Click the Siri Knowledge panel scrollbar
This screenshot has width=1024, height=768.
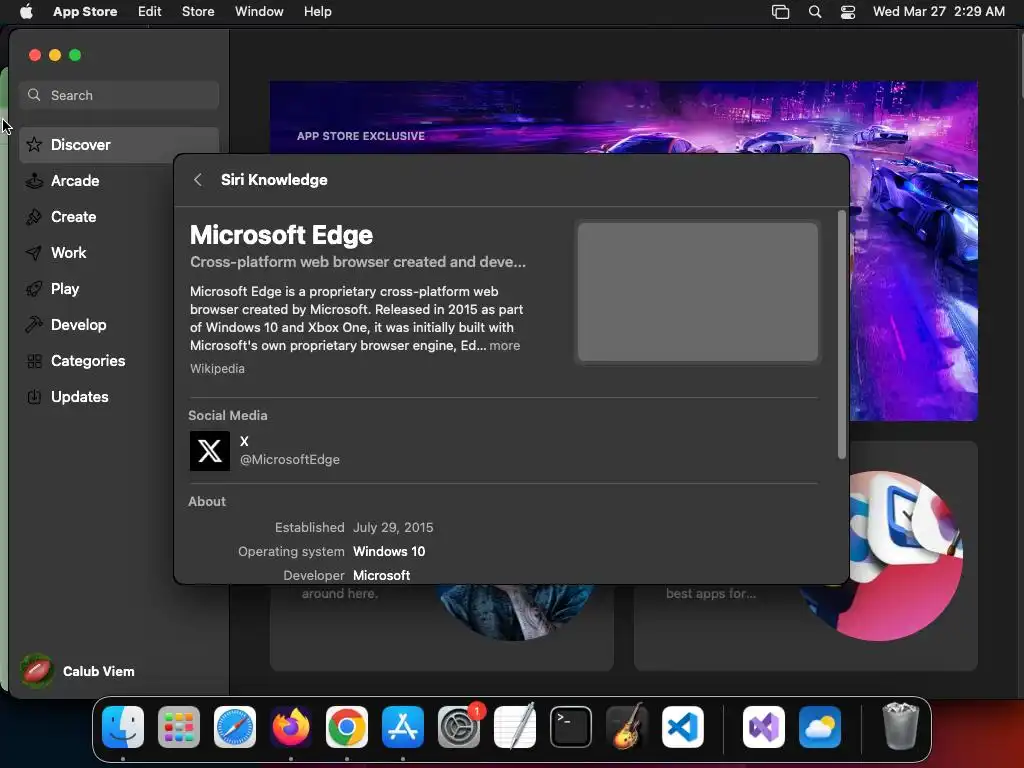842,334
